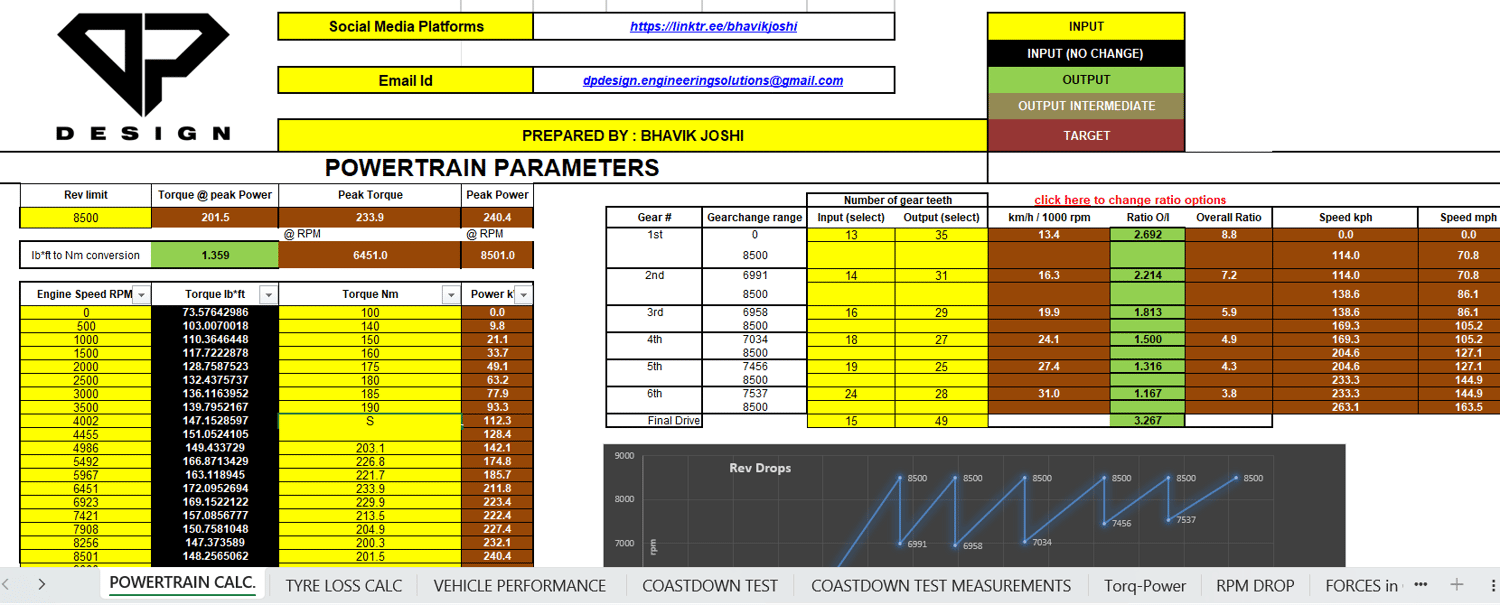Select the PREPARED BY : BHAVIK JOSHI cell
This screenshot has width=1500, height=605.
[632, 135]
